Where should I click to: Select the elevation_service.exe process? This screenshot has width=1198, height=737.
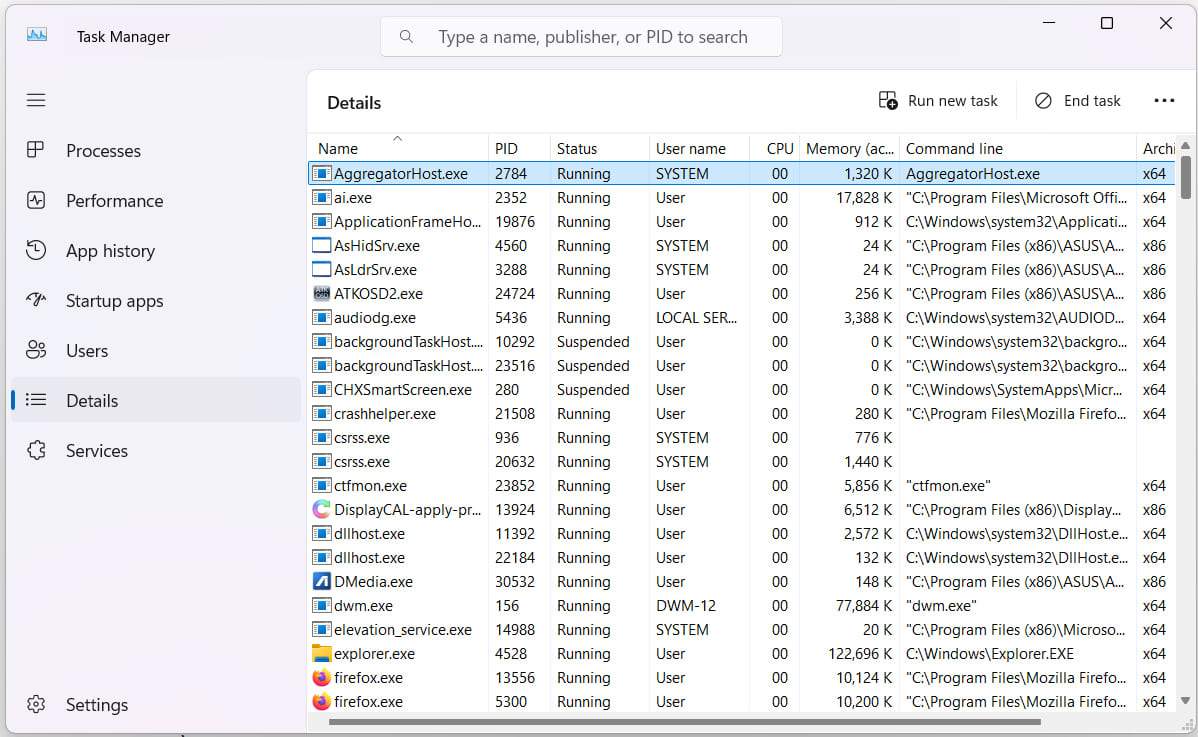(741, 629)
